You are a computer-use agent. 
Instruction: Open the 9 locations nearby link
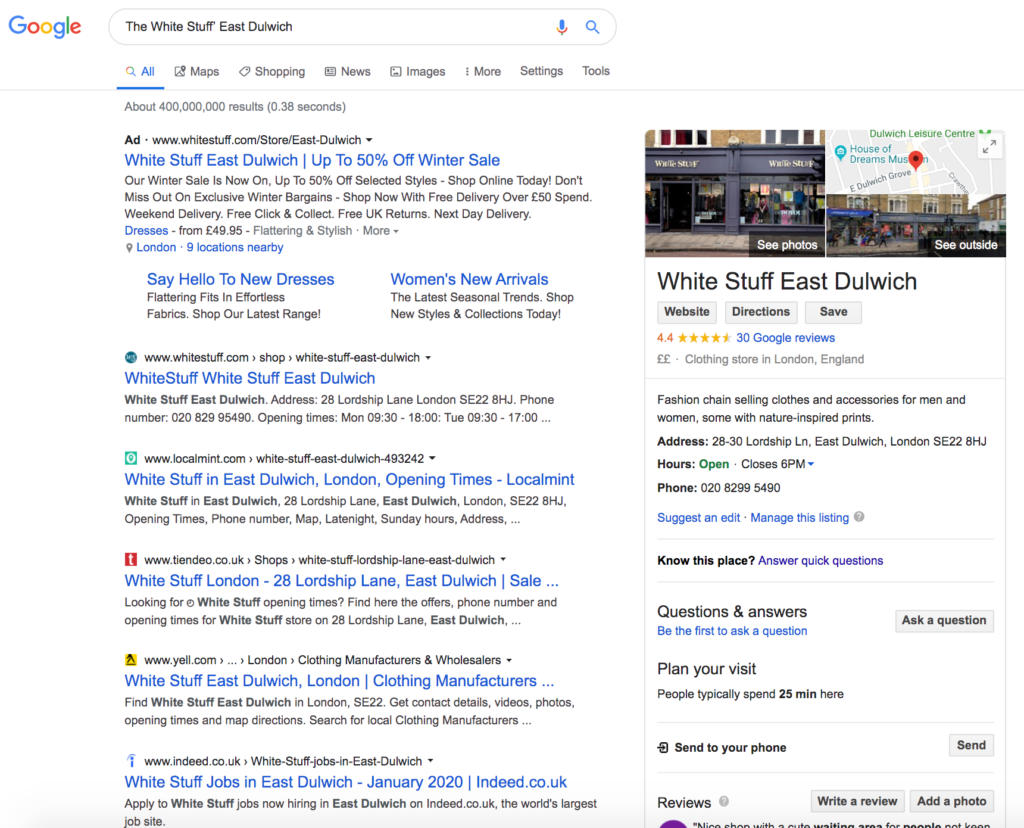235,247
